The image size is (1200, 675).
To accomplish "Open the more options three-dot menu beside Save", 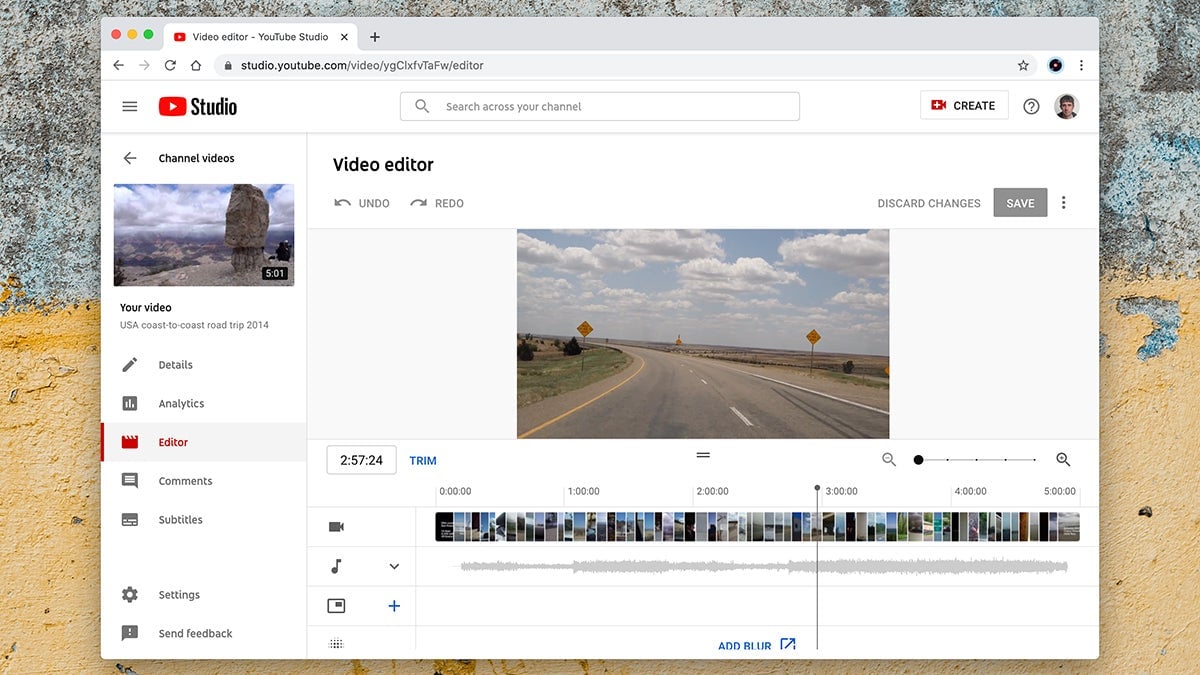I will coord(1063,203).
